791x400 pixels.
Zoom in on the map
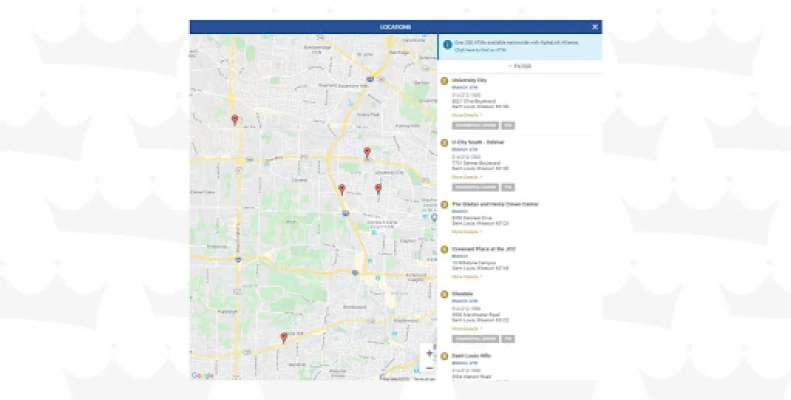[x=429, y=353]
